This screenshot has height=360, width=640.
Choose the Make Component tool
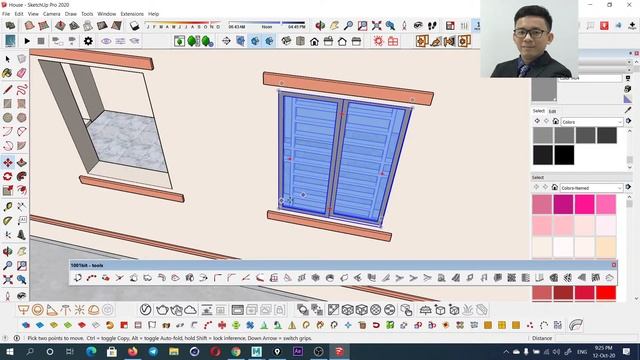(22, 60)
